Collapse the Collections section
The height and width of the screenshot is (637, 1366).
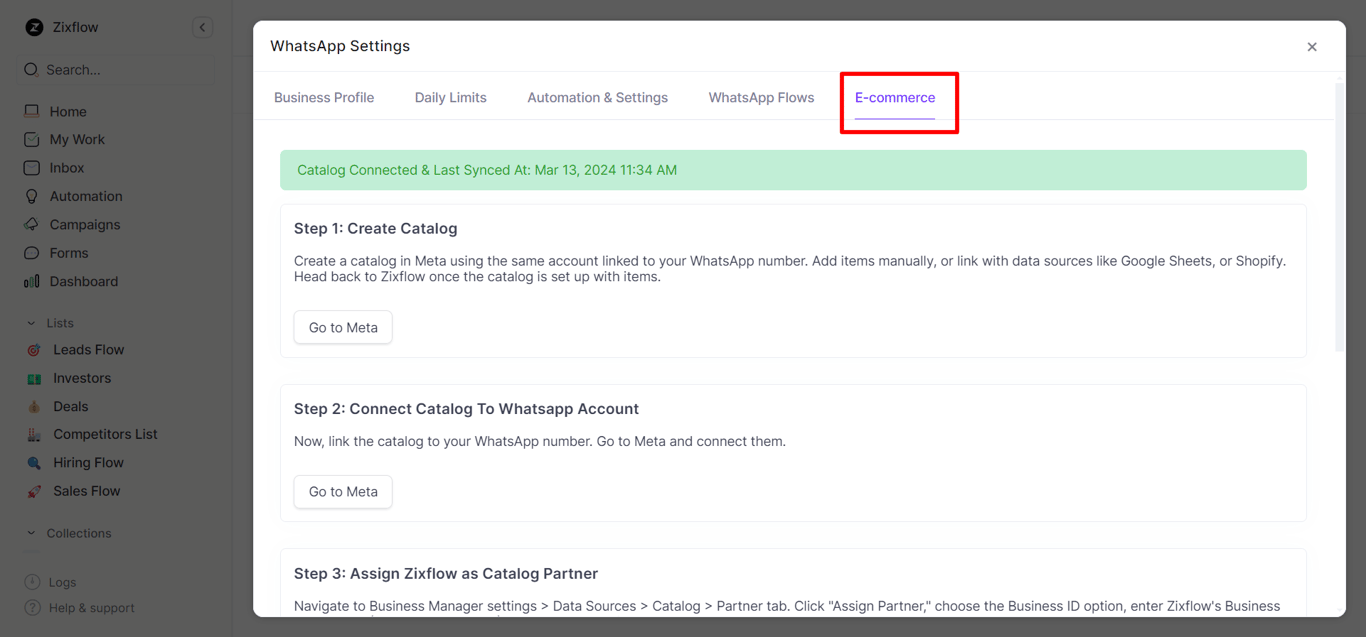pyautogui.click(x=30, y=532)
